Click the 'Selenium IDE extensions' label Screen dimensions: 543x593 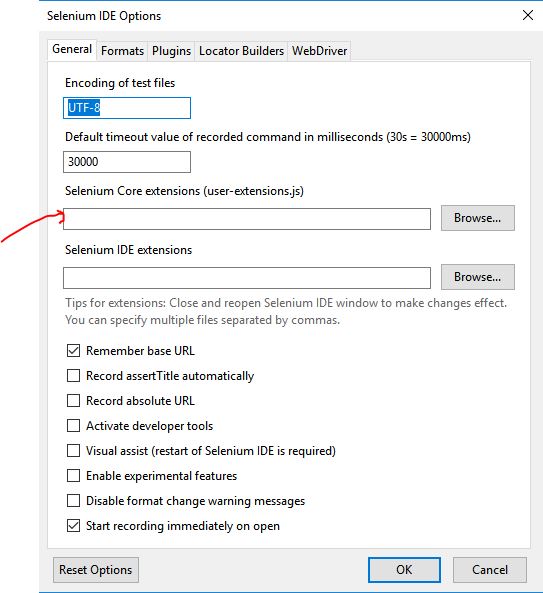click(129, 250)
